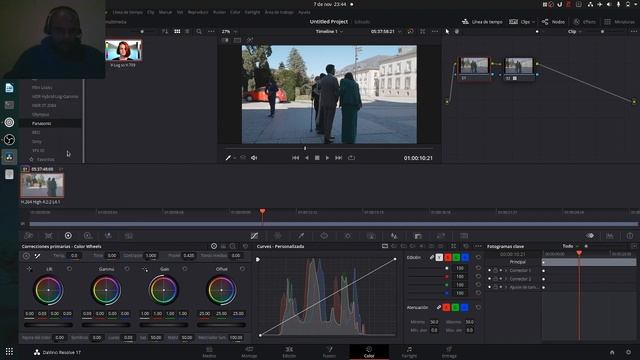
Task: Reset the Gain color wheel
Action: (x=185, y=269)
